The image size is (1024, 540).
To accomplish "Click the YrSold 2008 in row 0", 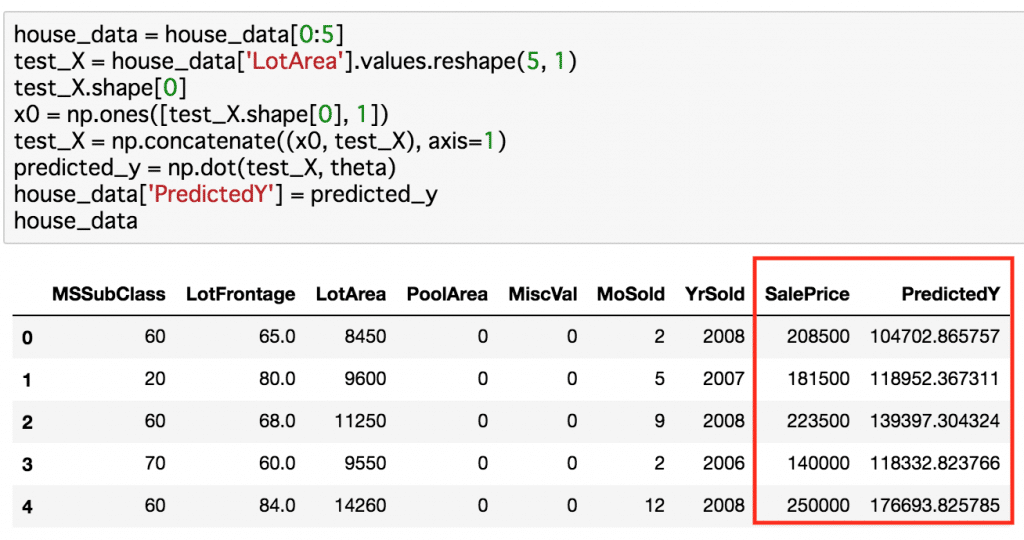I will [724, 336].
